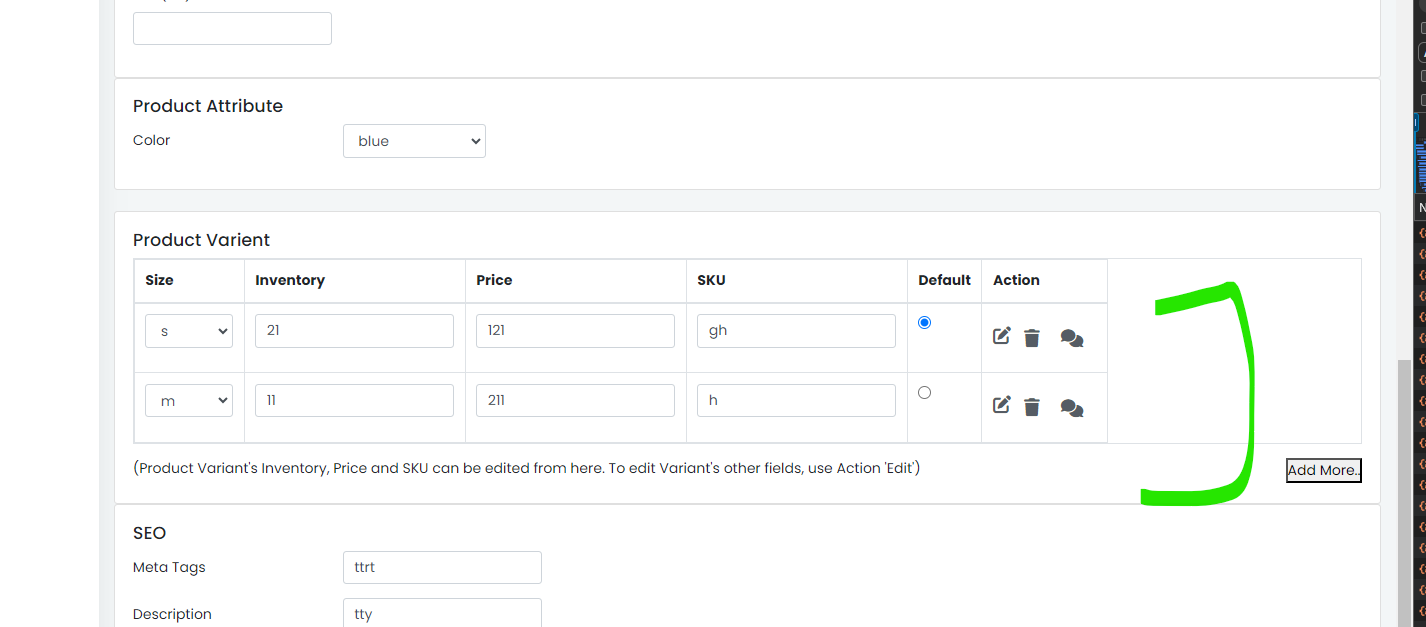Click the Add More.. button

[x=1324, y=470]
